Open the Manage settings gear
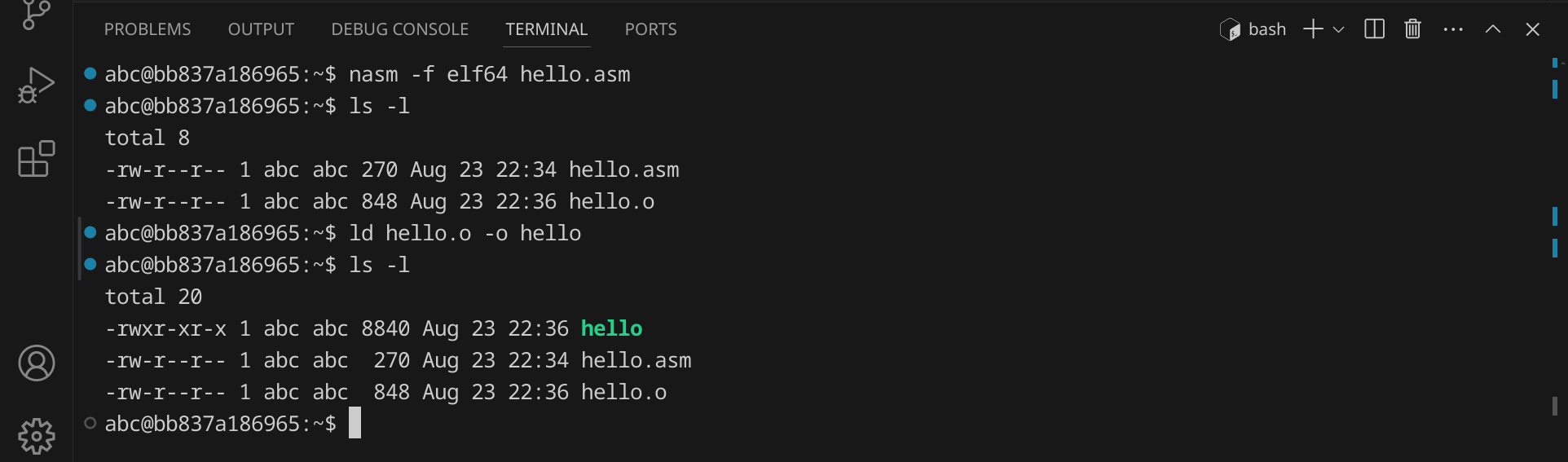 tap(36, 436)
